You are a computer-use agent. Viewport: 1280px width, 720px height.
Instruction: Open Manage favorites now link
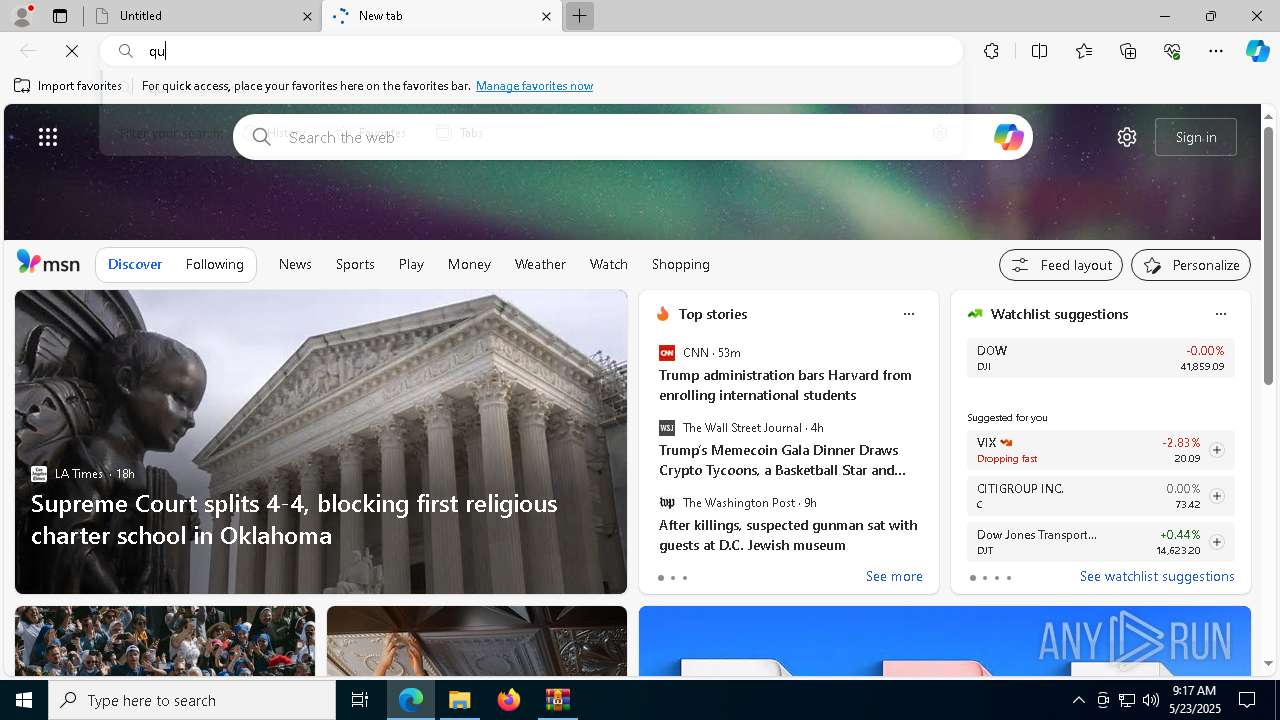click(x=534, y=86)
